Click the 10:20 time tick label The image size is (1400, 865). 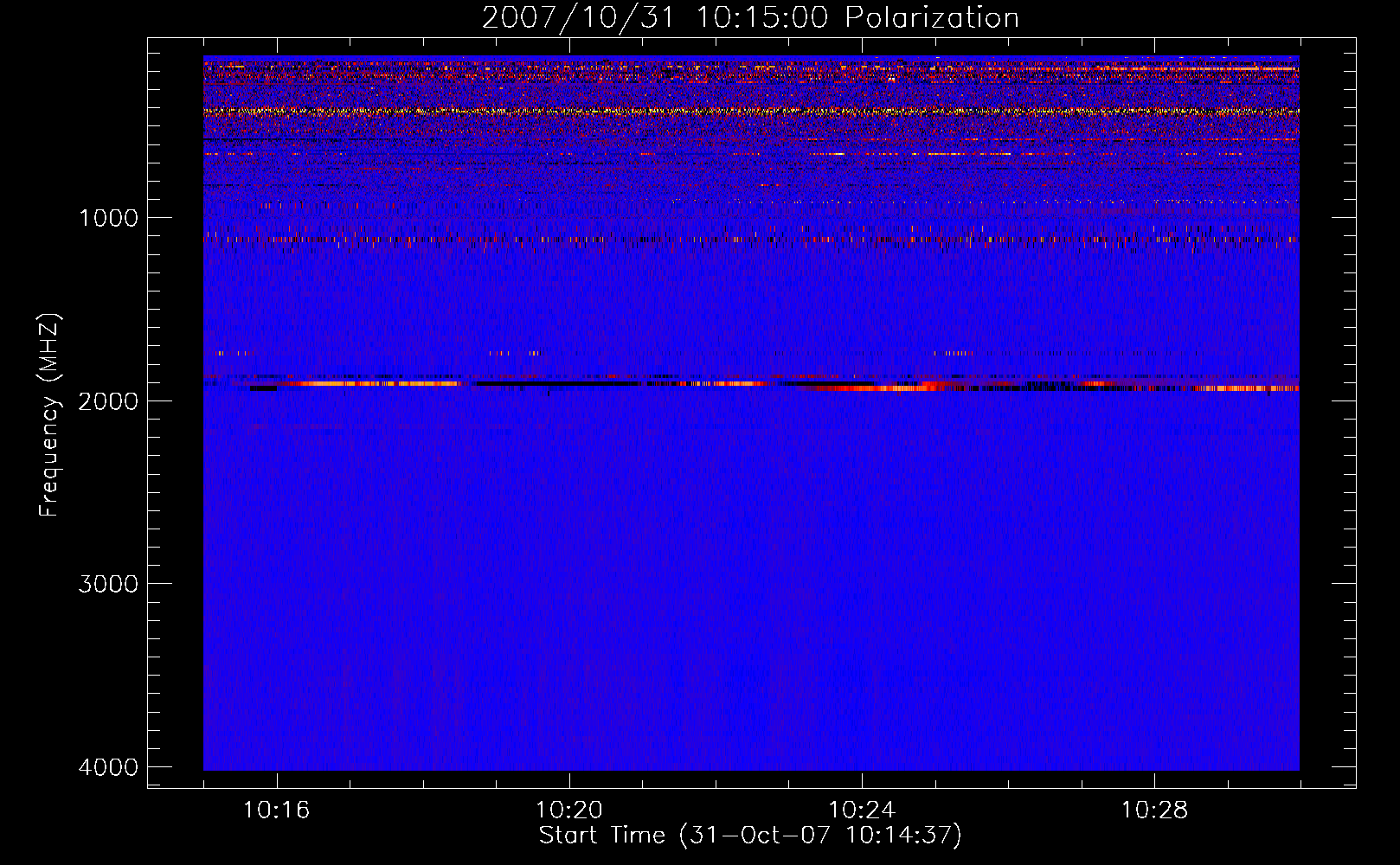tap(569, 811)
